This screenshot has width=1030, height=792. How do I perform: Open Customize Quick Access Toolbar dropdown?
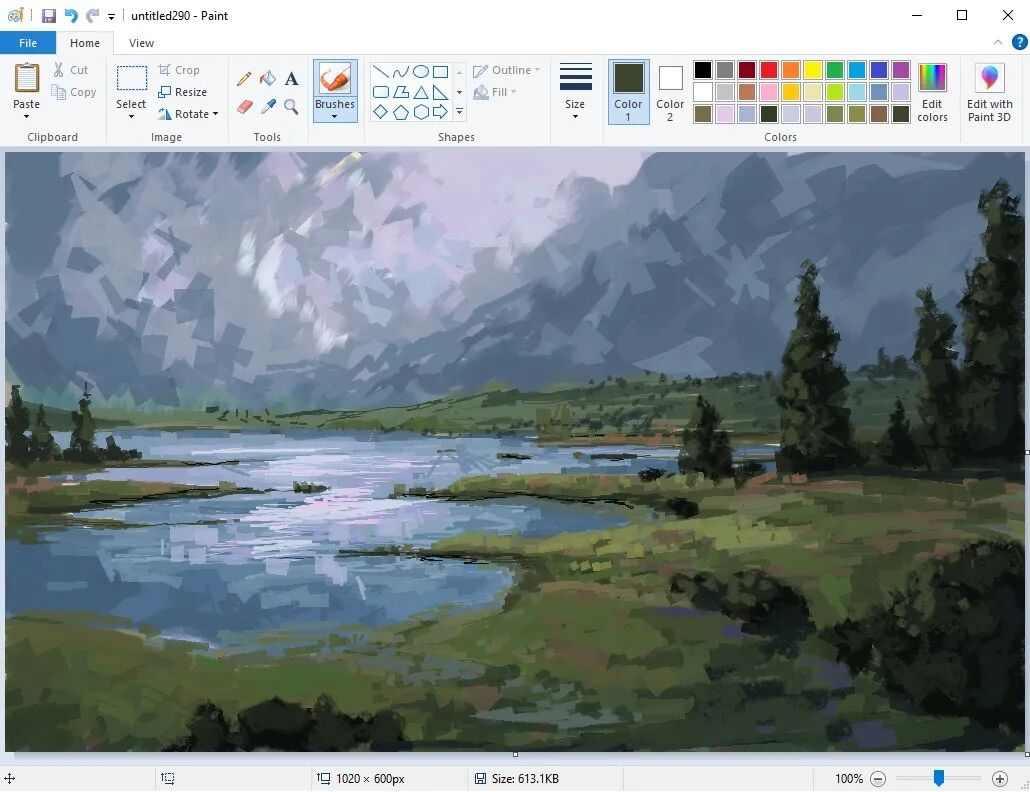pos(112,17)
